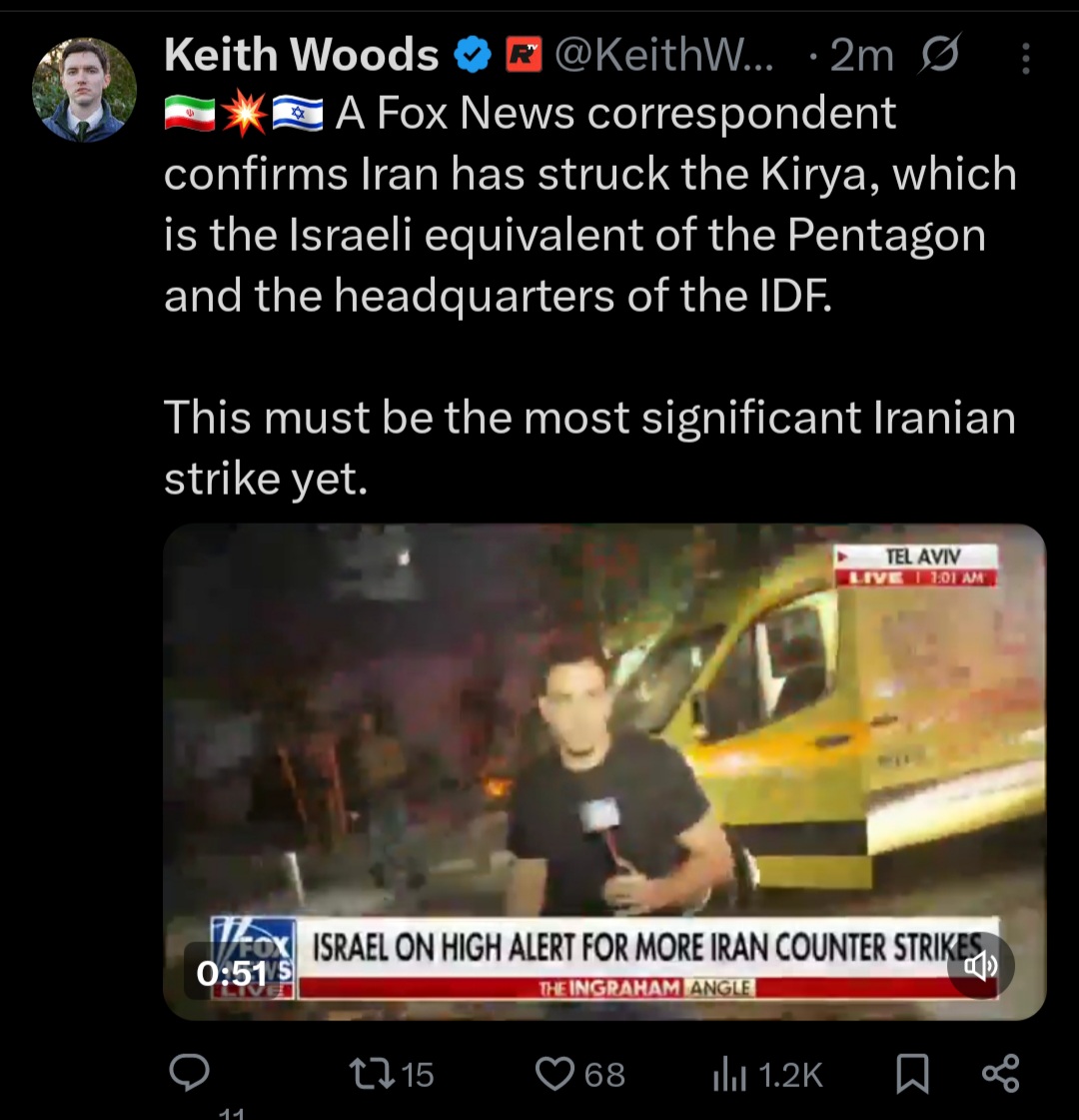This screenshot has width=1079, height=1120.
Task: Click the Iran flag emoji
Action: (x=189, y=114)
